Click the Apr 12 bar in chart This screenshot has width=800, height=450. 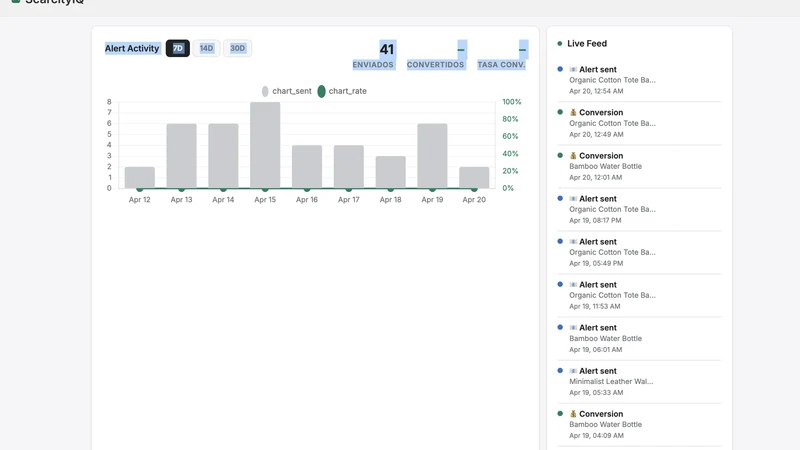point(139,178)
